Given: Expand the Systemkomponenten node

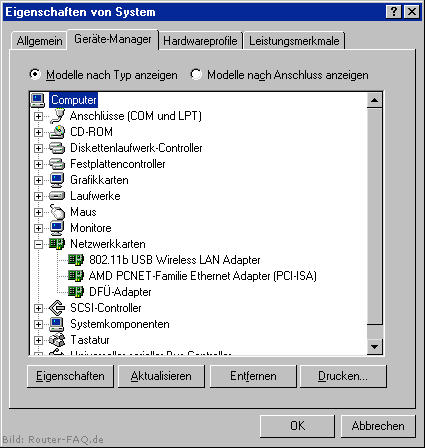Looking at the screenshot, I should pos(38,324).
